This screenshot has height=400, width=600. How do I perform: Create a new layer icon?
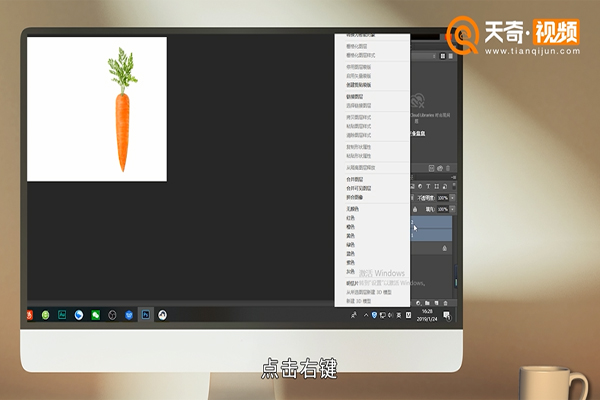(x=436, y=303)
